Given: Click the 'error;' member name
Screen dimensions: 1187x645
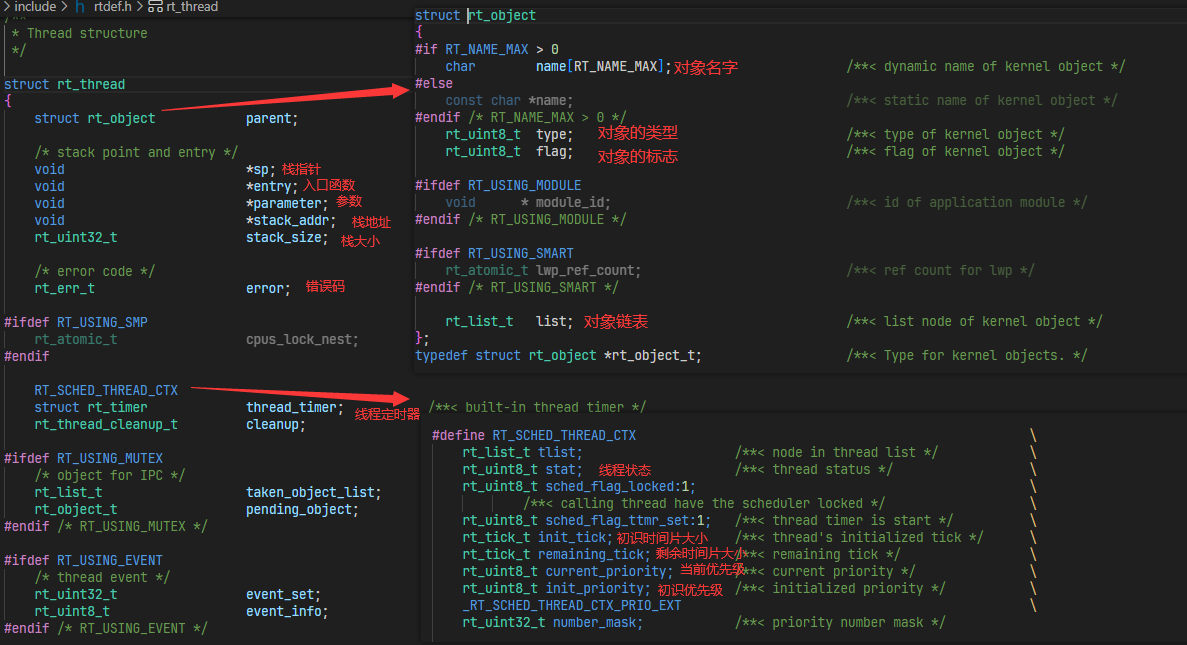Looking at the screenshot, I should (268, 288).
